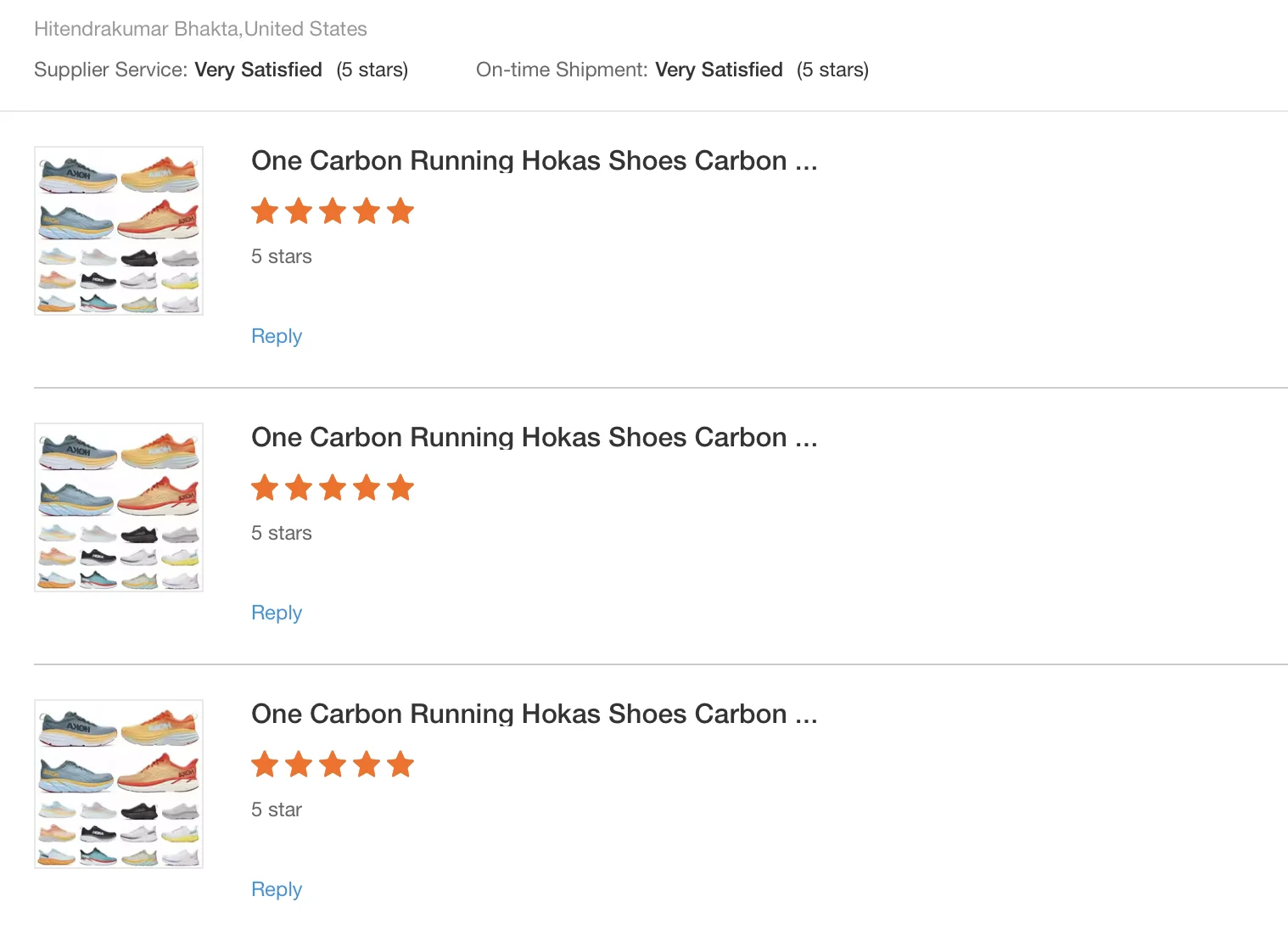The height and width of the screenshot is (930, 1288).
Task: Select the first star in the second review
Action: [x=265, y=488]
